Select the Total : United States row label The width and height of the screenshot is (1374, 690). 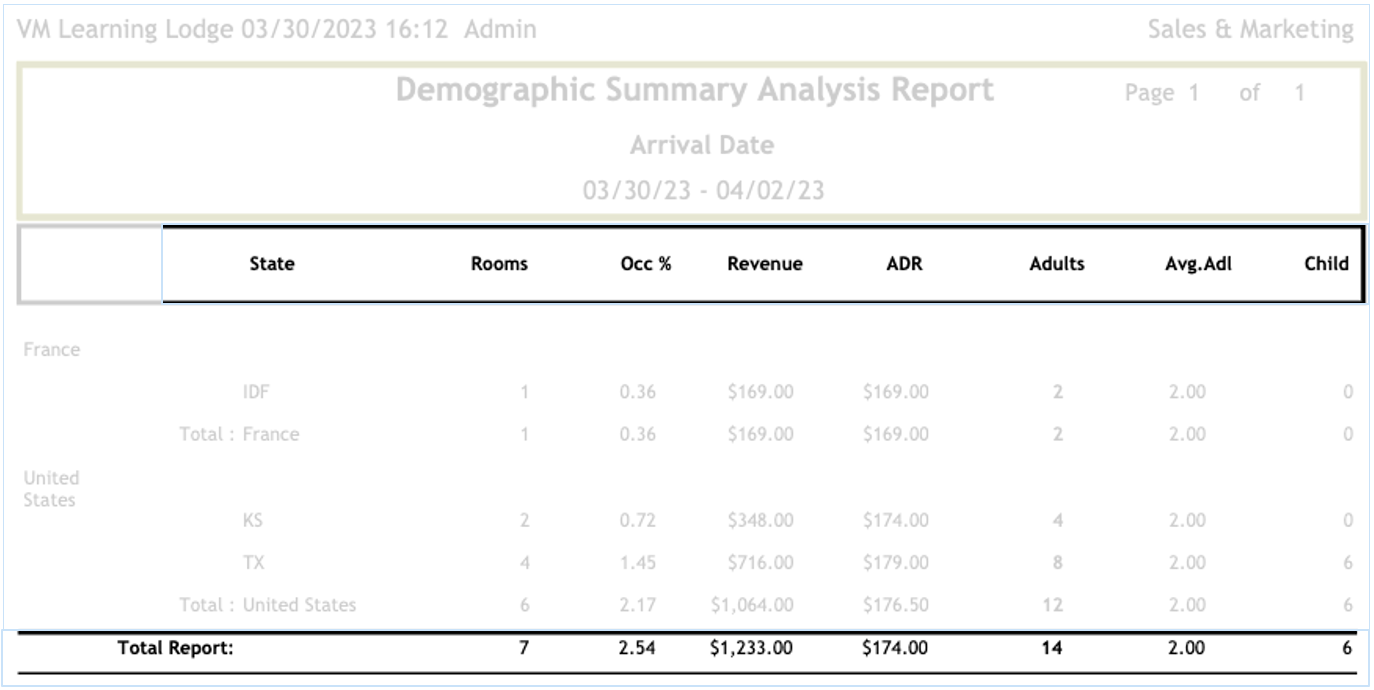point(267,604)
